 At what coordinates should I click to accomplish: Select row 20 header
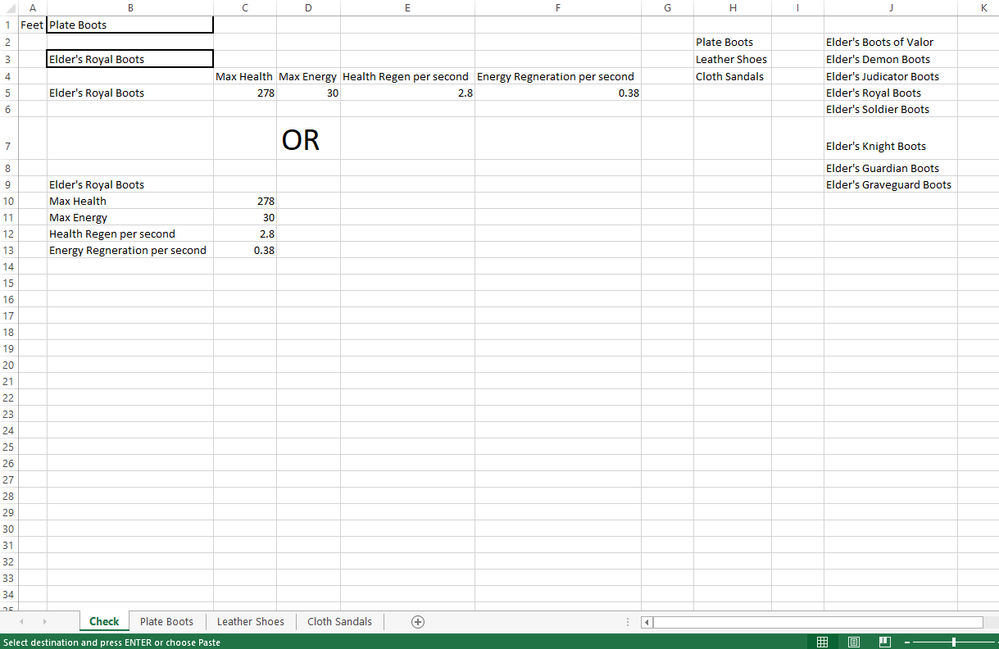8,365
